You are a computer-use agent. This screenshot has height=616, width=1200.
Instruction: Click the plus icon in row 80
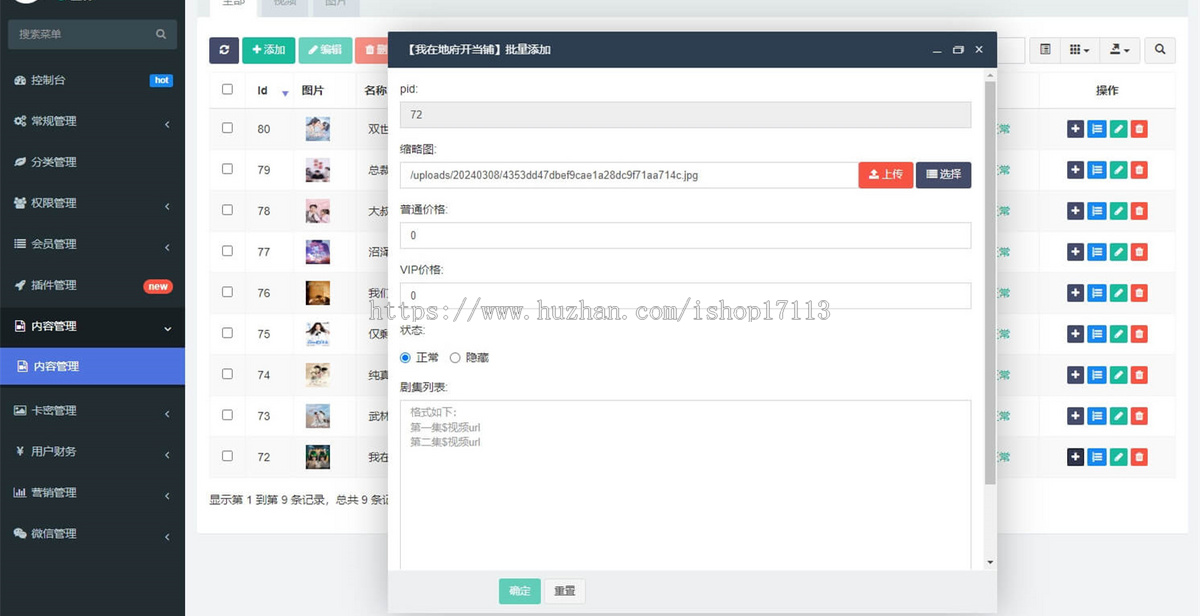(x=1075, y=129)
